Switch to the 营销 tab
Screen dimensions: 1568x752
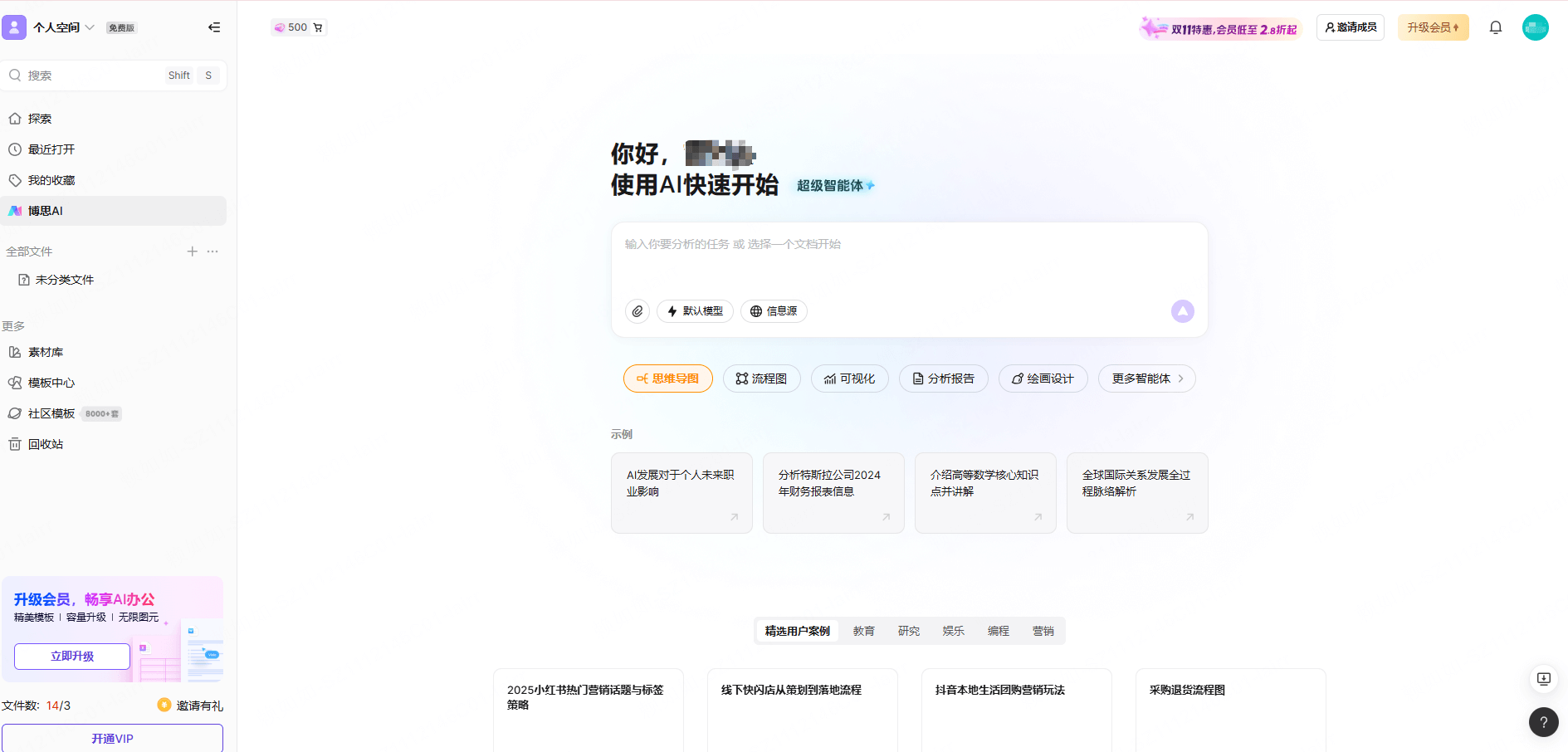(x=1043, y=631)
